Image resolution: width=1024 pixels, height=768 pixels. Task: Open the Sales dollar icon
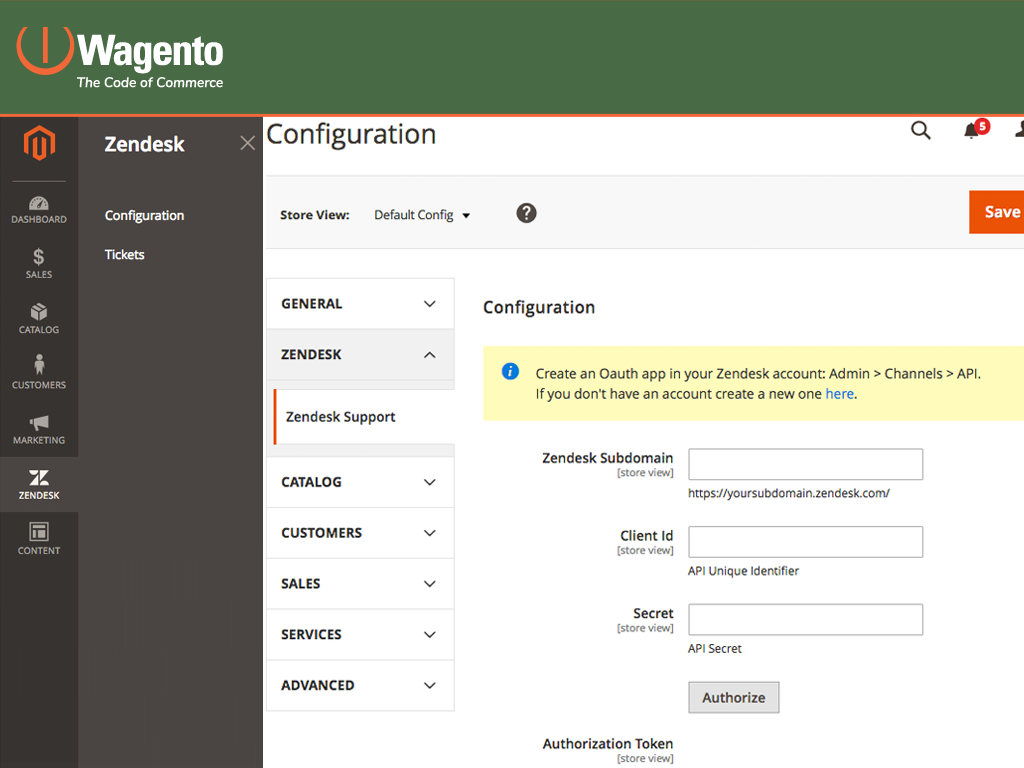(x=39, y=264)
